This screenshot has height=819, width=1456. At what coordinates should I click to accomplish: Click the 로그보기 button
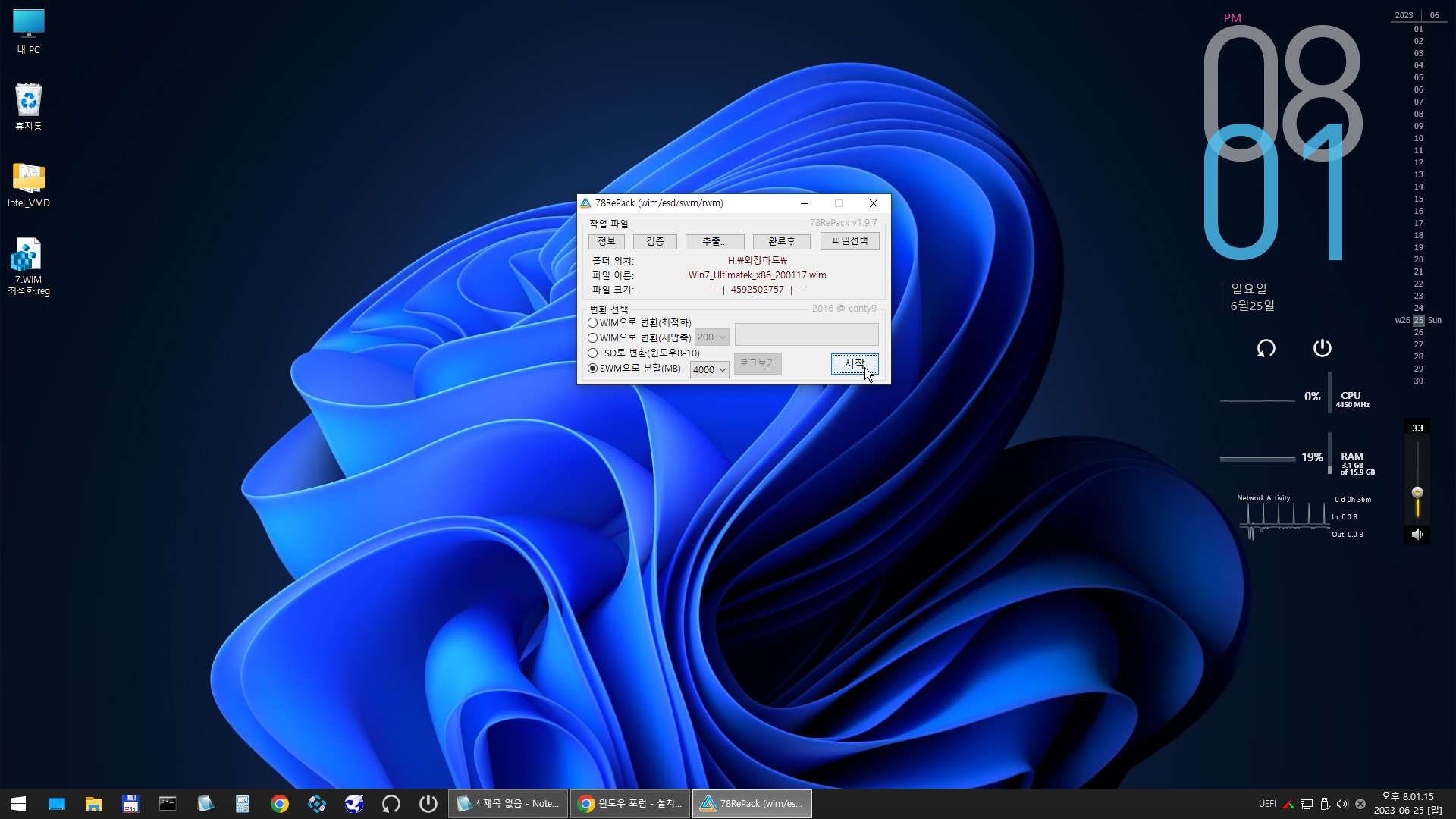coord(758,364)
